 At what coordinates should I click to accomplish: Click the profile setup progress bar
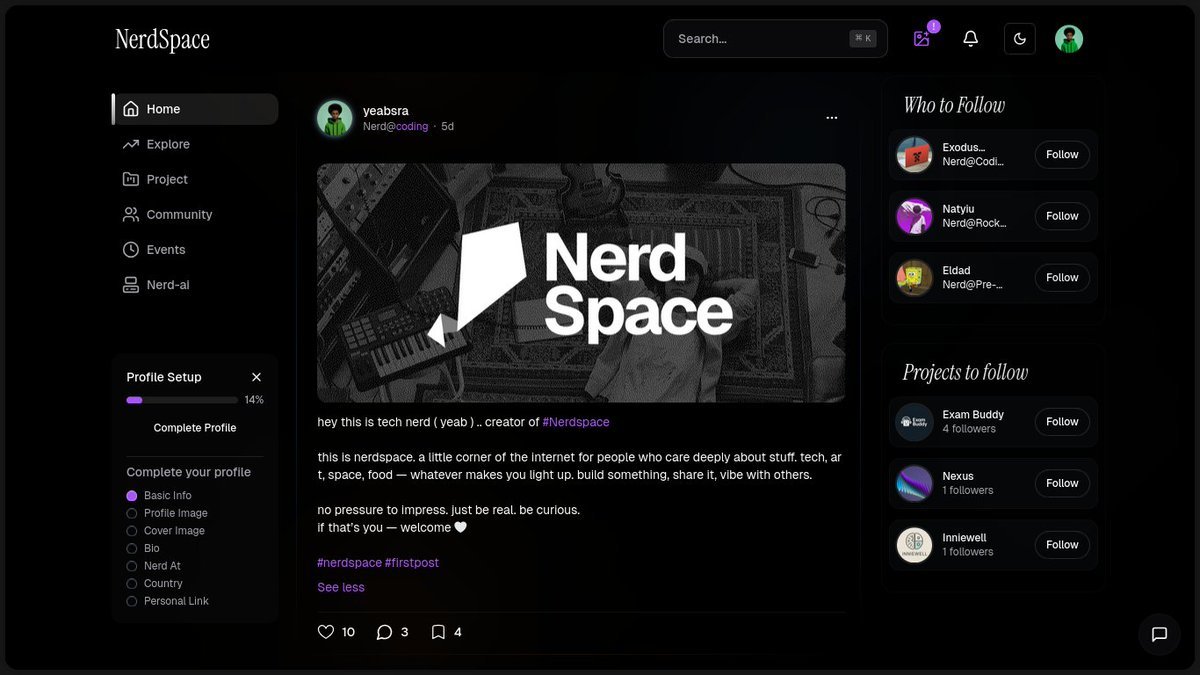coord(182,400)
